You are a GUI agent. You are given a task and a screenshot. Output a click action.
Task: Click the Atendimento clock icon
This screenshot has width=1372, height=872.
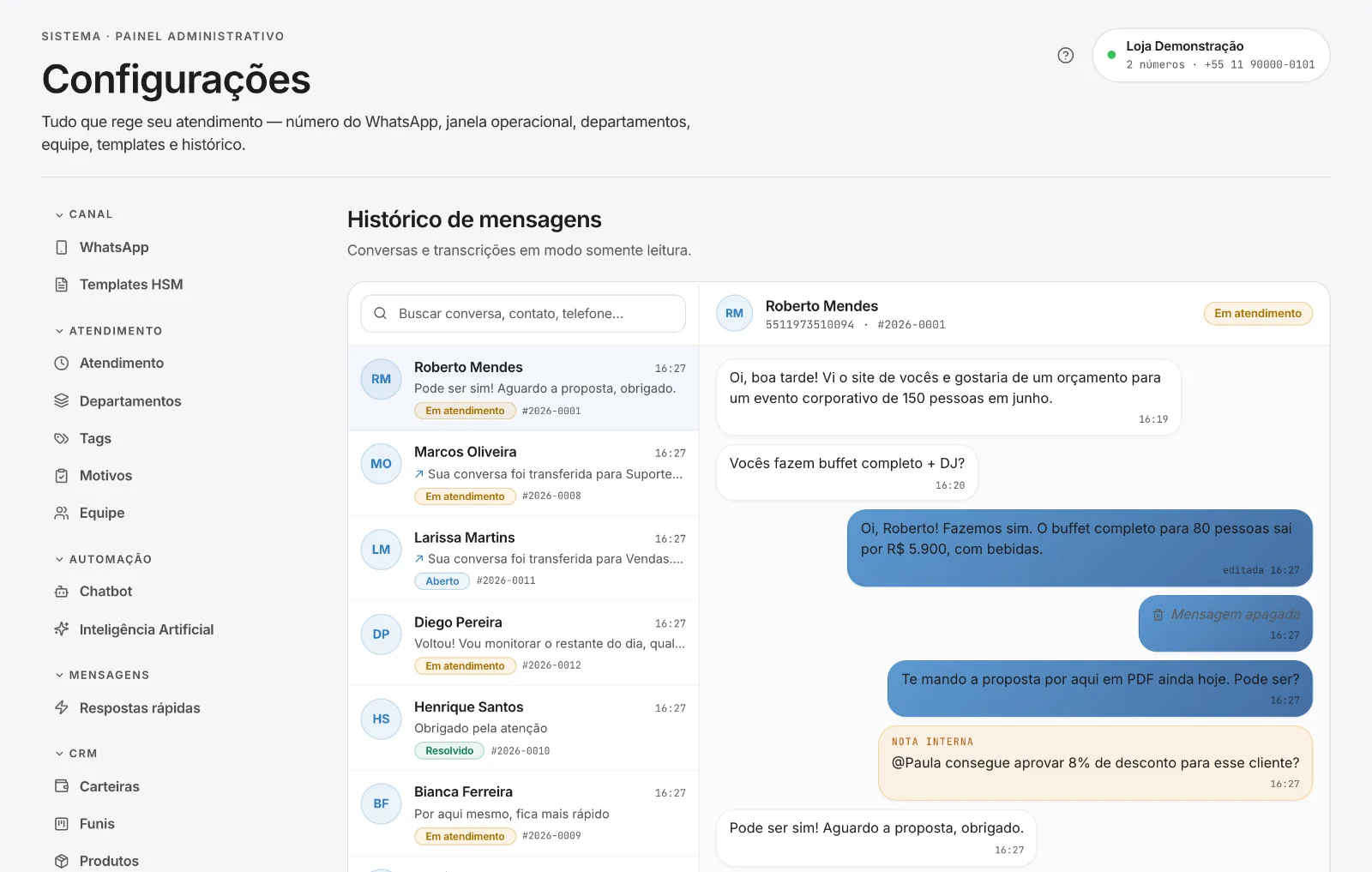[62, 364]
